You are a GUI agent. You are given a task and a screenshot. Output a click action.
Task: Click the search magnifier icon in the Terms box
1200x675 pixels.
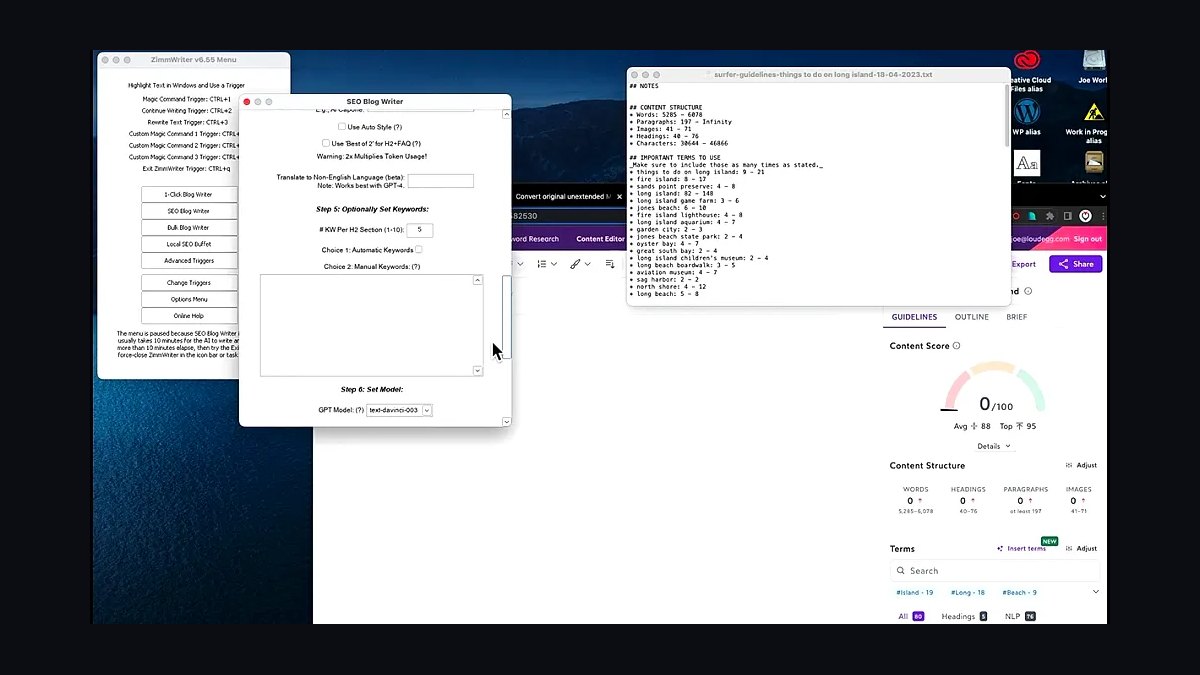901,571
